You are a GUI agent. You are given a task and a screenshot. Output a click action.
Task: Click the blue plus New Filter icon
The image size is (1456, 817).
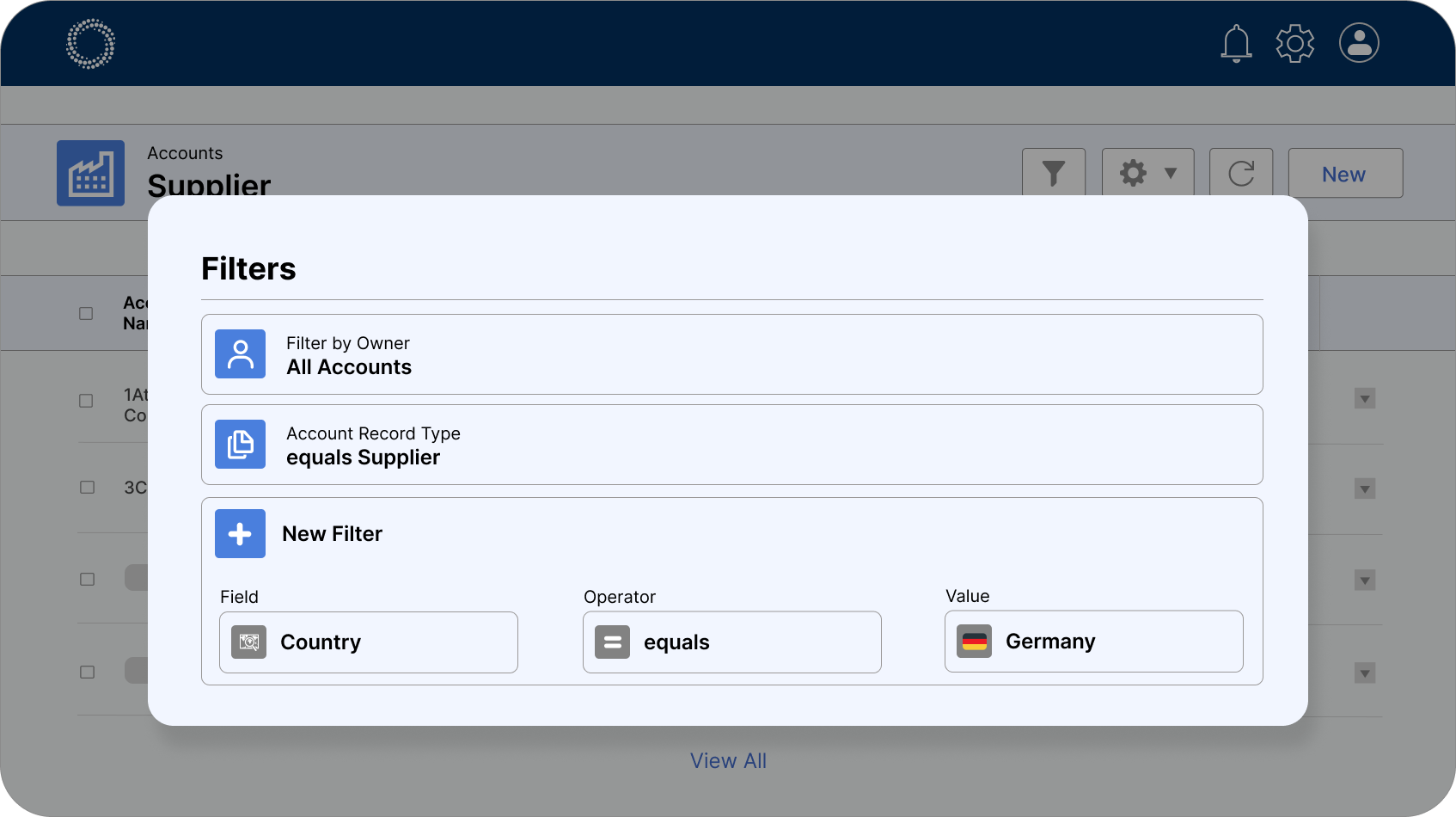click(x=240, y=534)
